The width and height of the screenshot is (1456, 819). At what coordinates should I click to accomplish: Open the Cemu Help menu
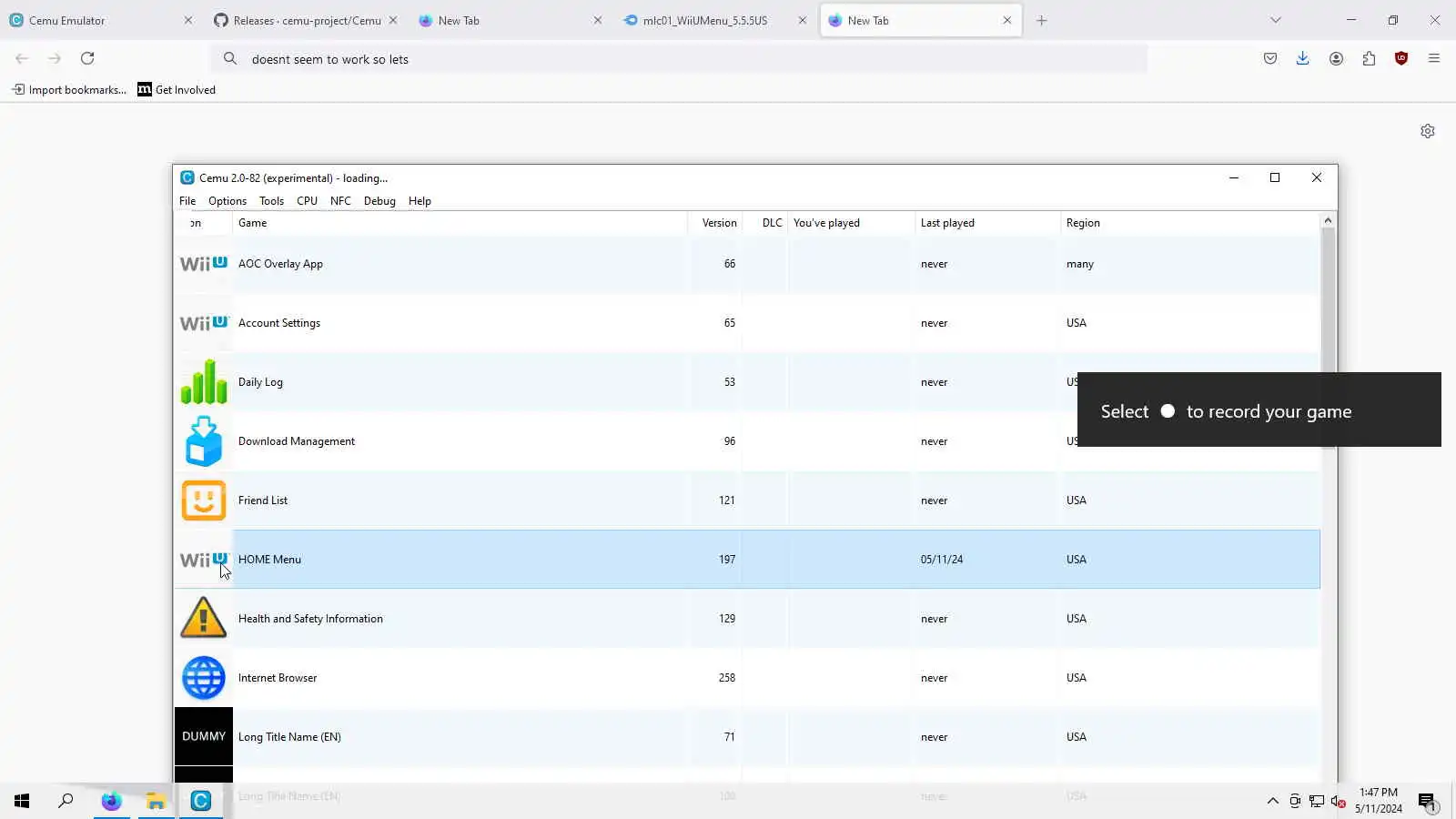[x=420, y=201]
